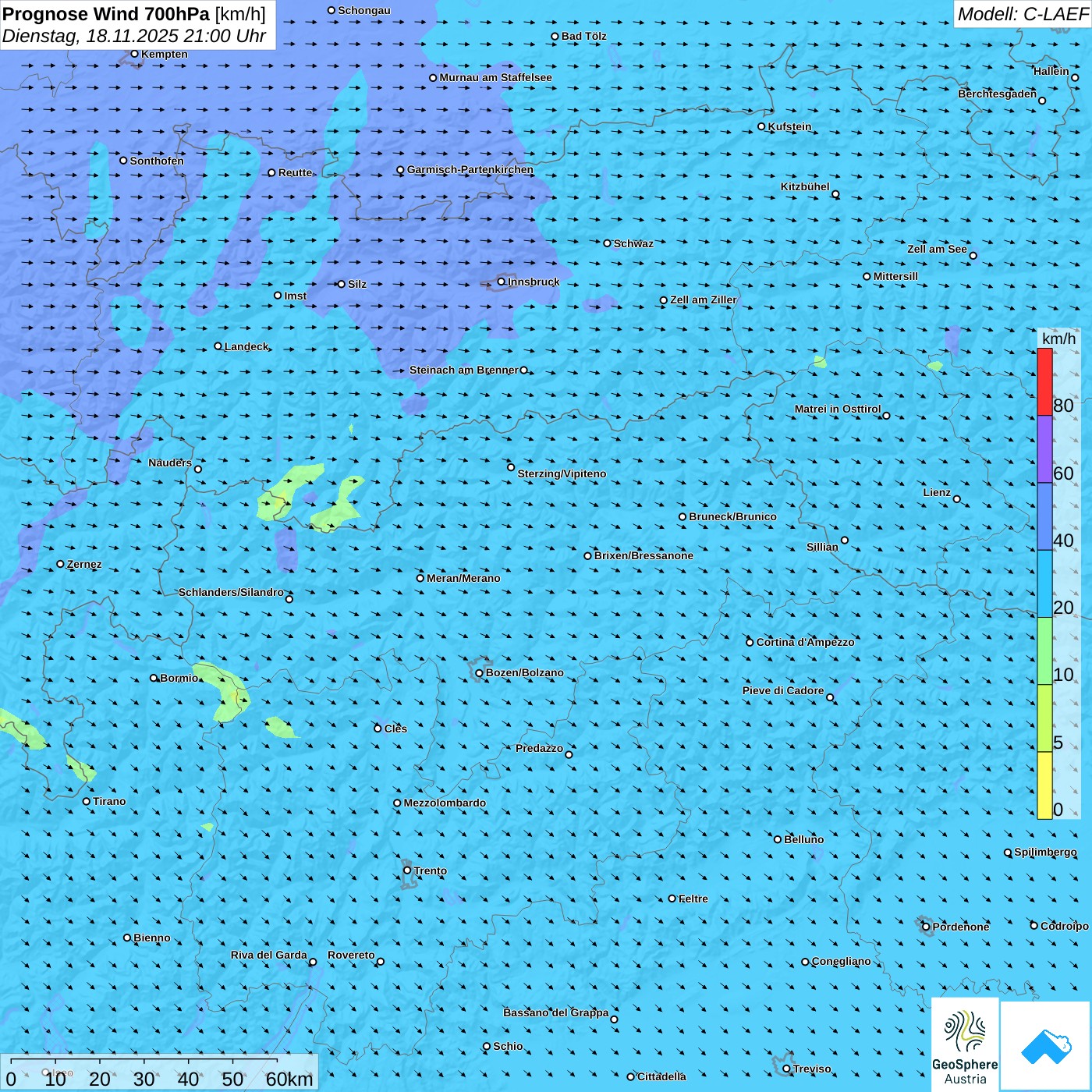Click the Bozen/Bolzano city marker

[480, 673]
